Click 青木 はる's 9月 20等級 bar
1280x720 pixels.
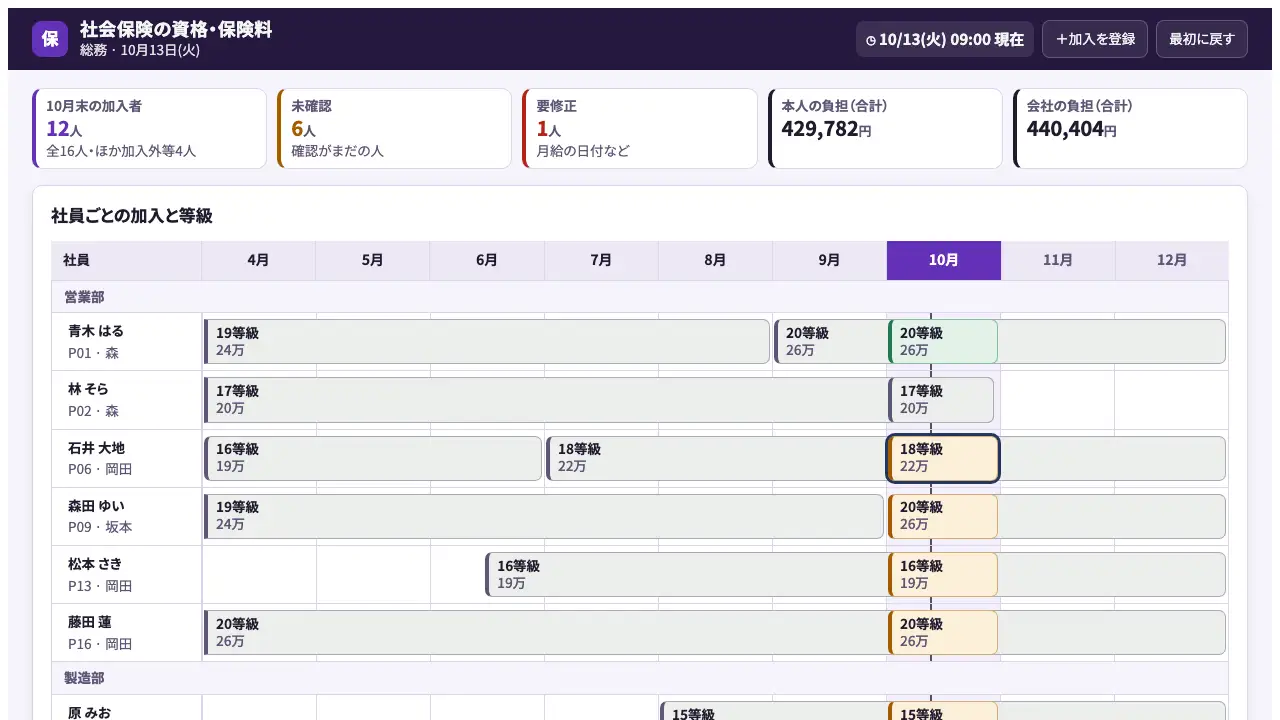click(830, 342)
